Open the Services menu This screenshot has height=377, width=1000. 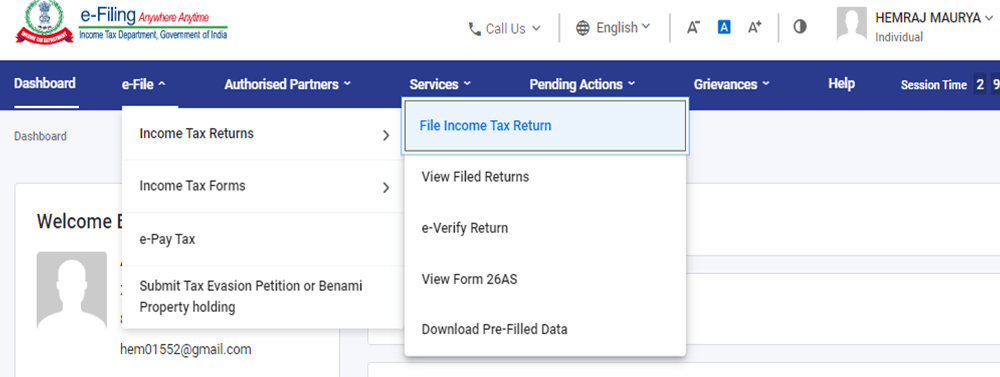point(440,84)
